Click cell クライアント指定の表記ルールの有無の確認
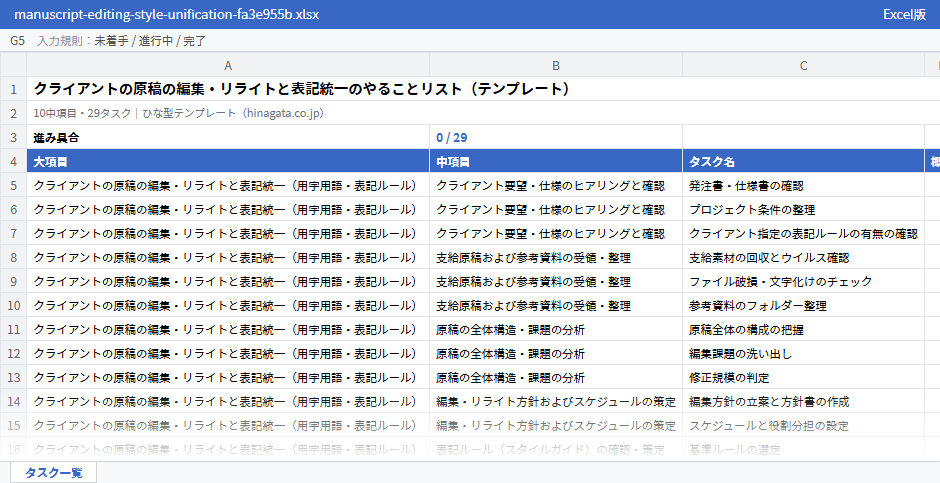The image size is (940, 483). coord(803,233)
